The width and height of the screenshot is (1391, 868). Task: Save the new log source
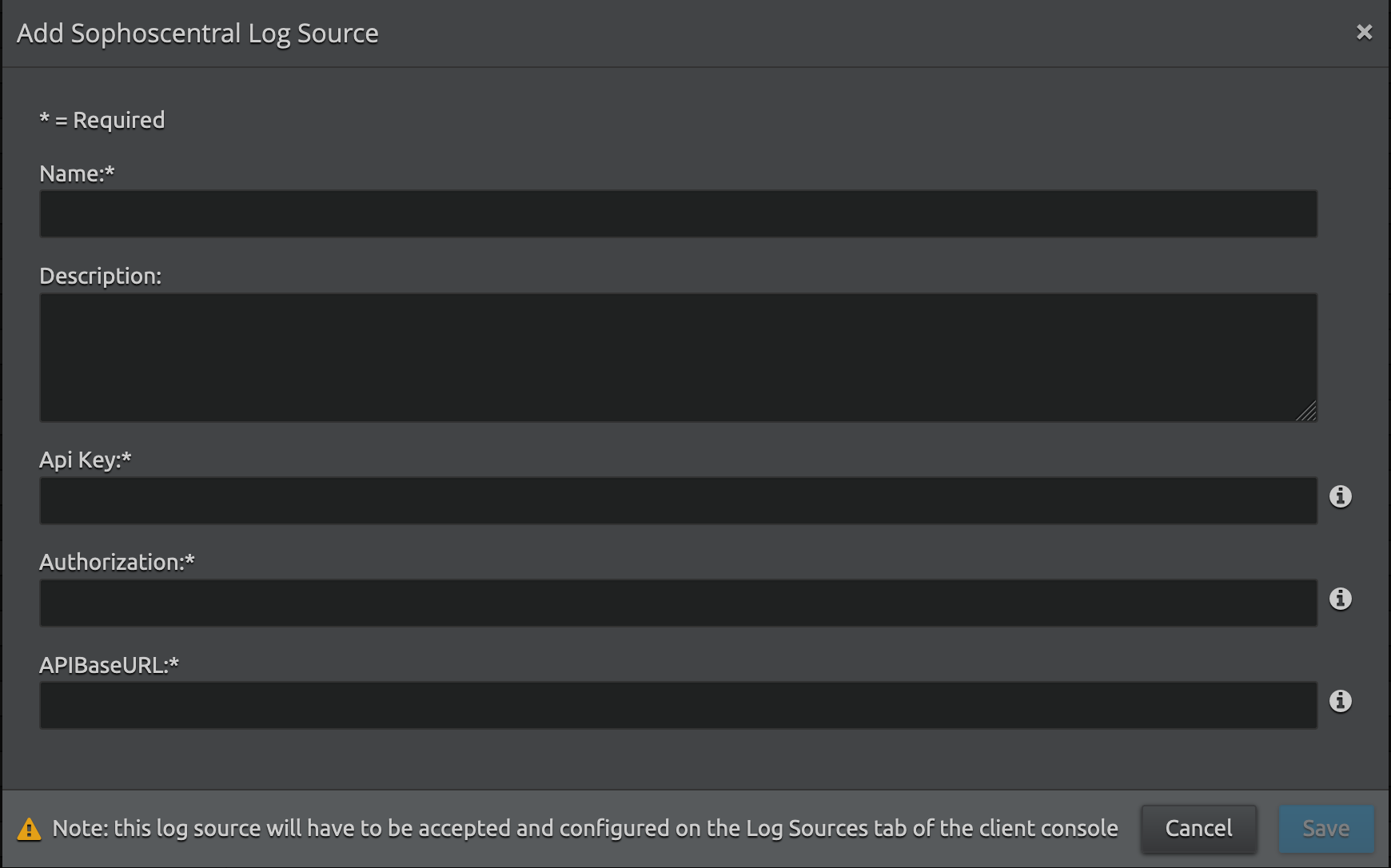[1325, 829]
